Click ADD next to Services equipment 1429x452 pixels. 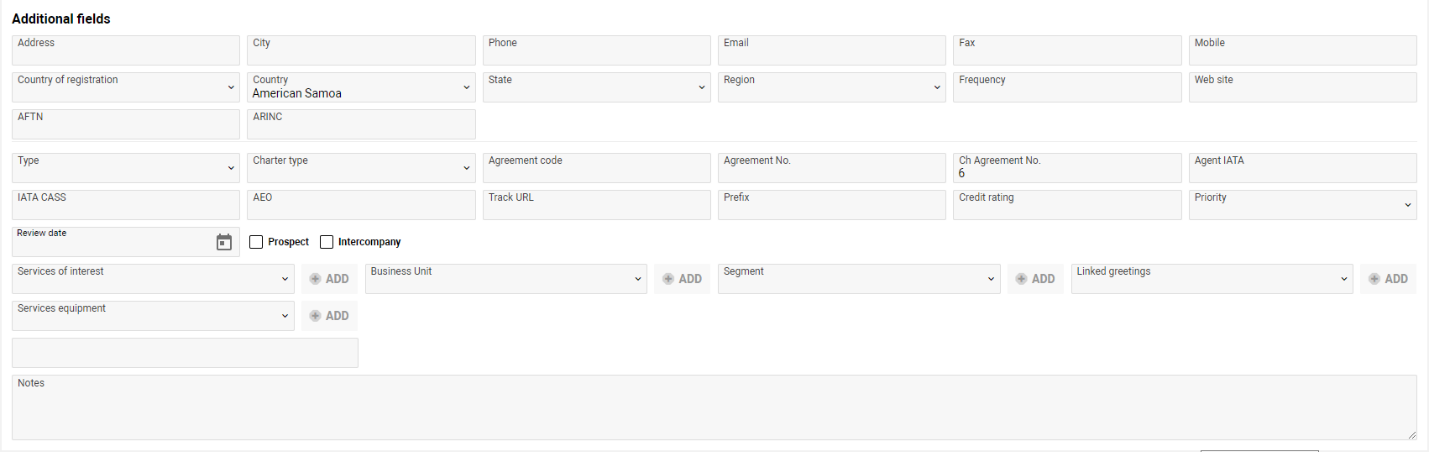330,316
